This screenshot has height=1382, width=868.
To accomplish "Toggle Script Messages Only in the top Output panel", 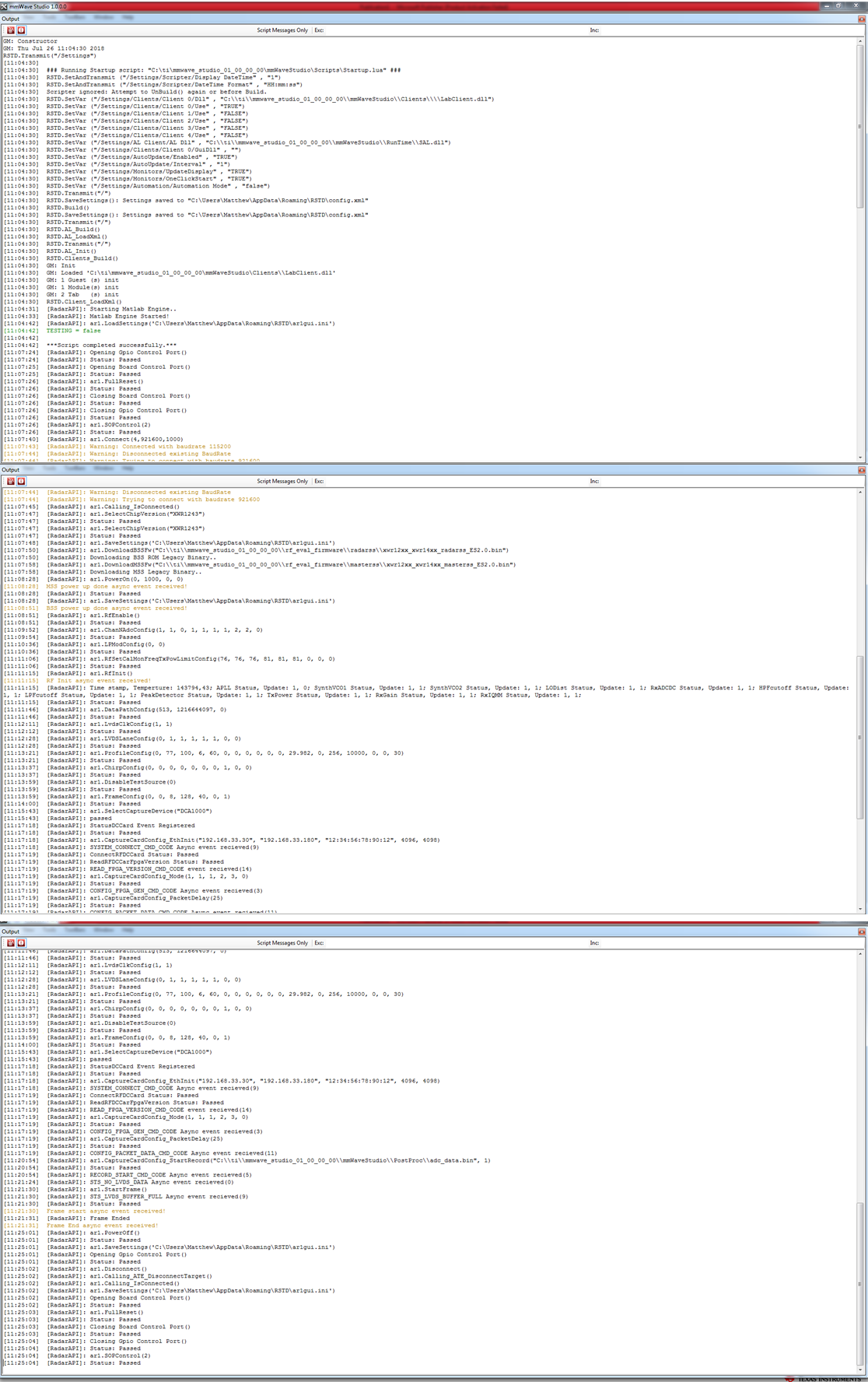I will tap(282, 30).
